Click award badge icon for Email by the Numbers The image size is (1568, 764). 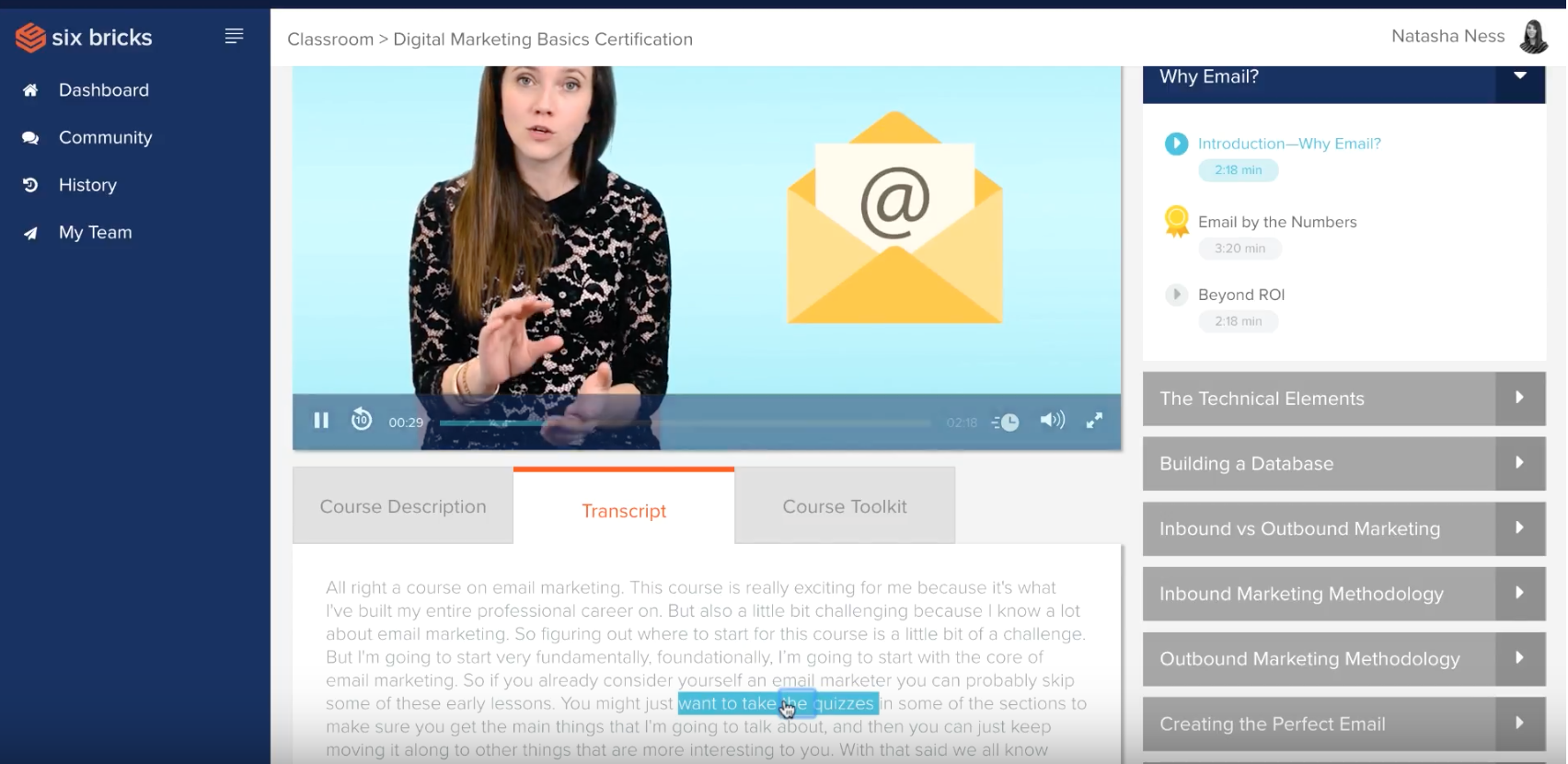(x=1176, y=222)
